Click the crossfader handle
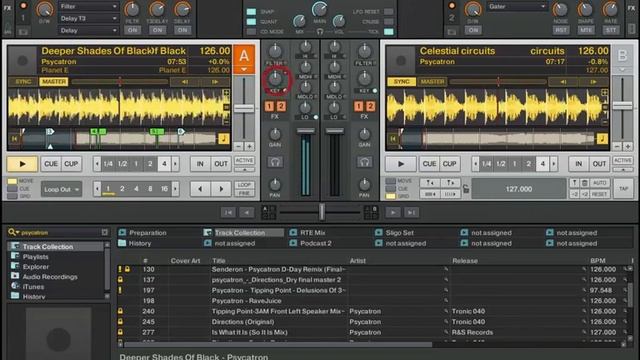640x360 pixels. coord(322,212)
